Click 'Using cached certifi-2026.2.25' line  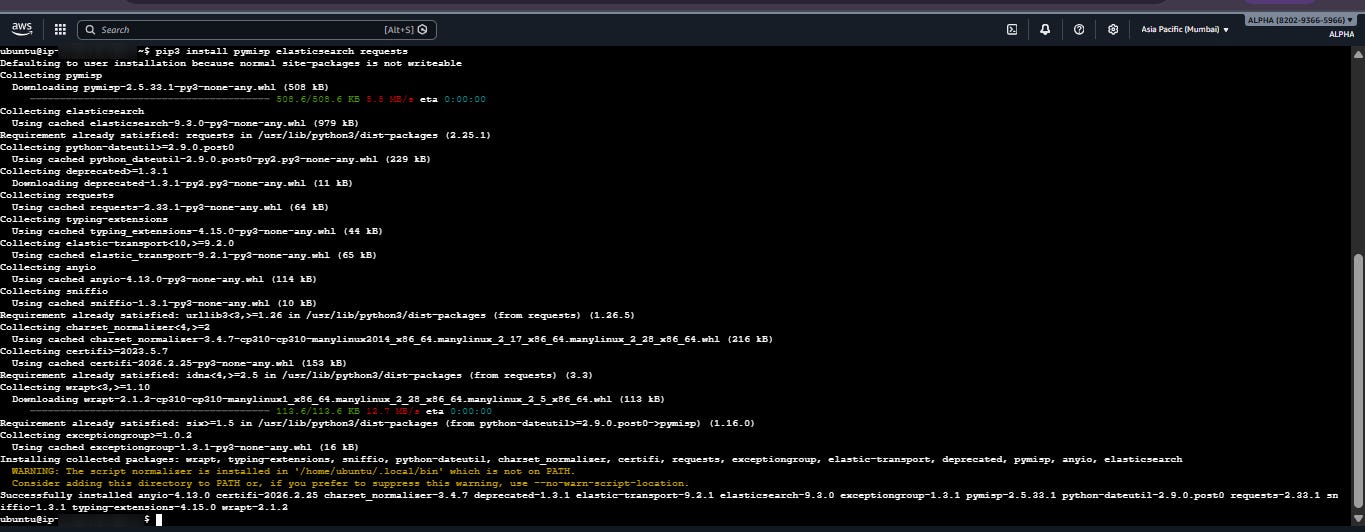coord(179,363)
